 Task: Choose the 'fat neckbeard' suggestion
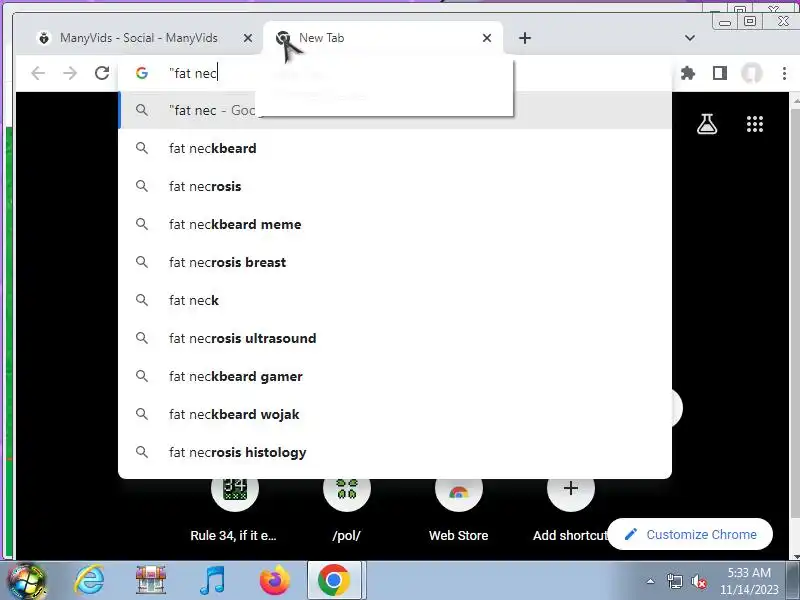click(395, 148)
